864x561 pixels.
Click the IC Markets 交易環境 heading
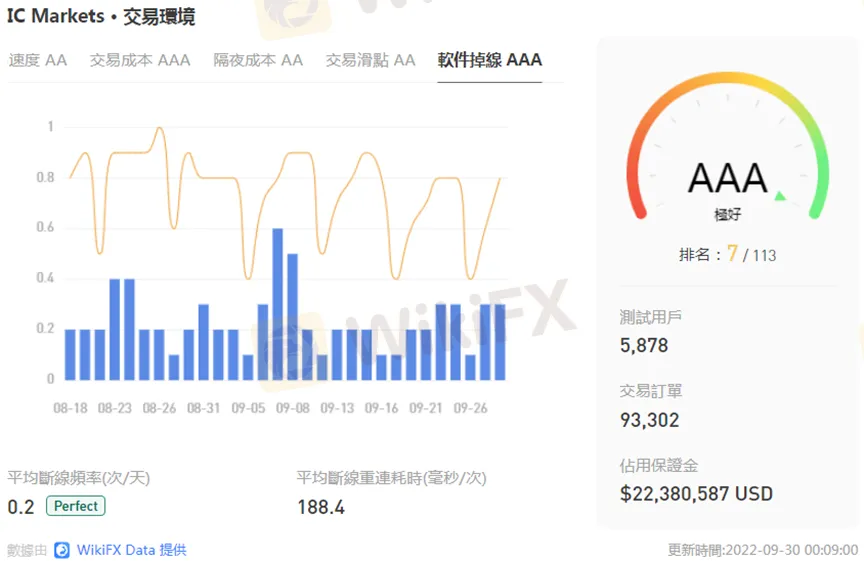pos(101,16)
